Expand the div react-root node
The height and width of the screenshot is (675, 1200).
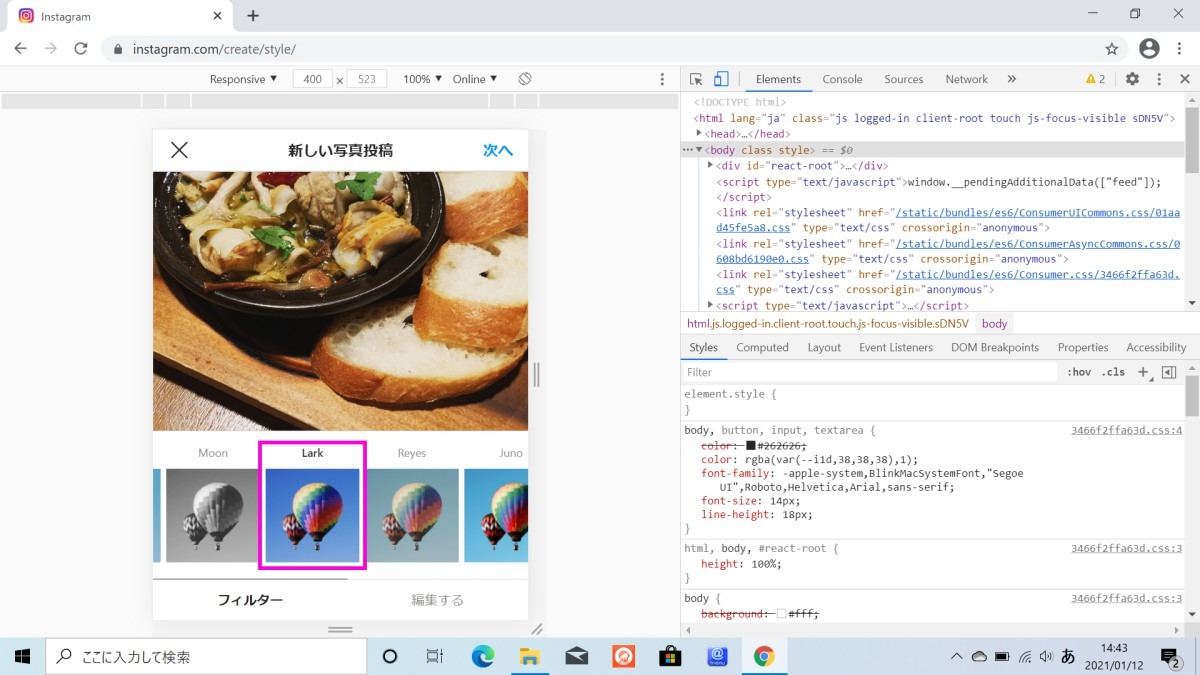(710, 165)
